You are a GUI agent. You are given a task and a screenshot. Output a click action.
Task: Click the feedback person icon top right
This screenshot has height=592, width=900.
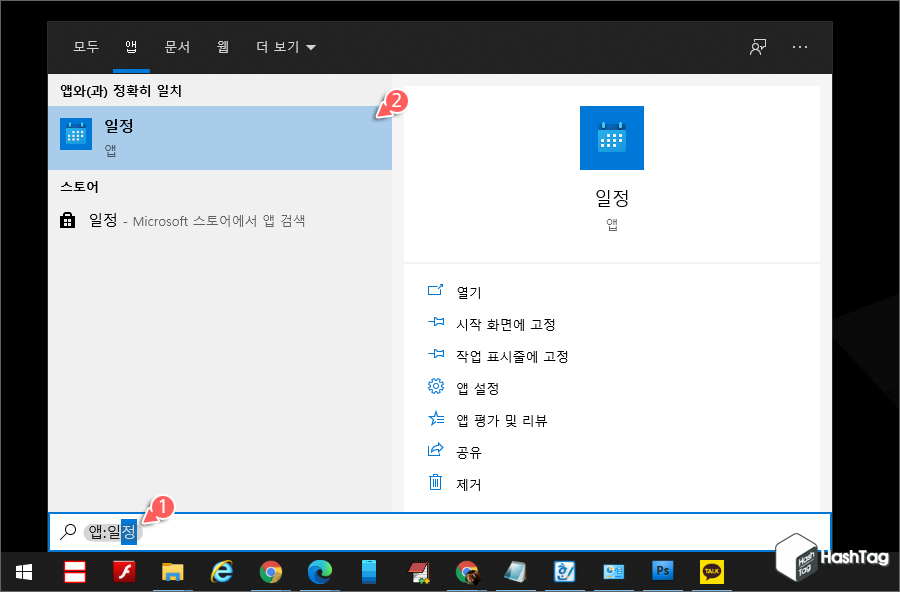pyautogui.click(x=758, y=46)
